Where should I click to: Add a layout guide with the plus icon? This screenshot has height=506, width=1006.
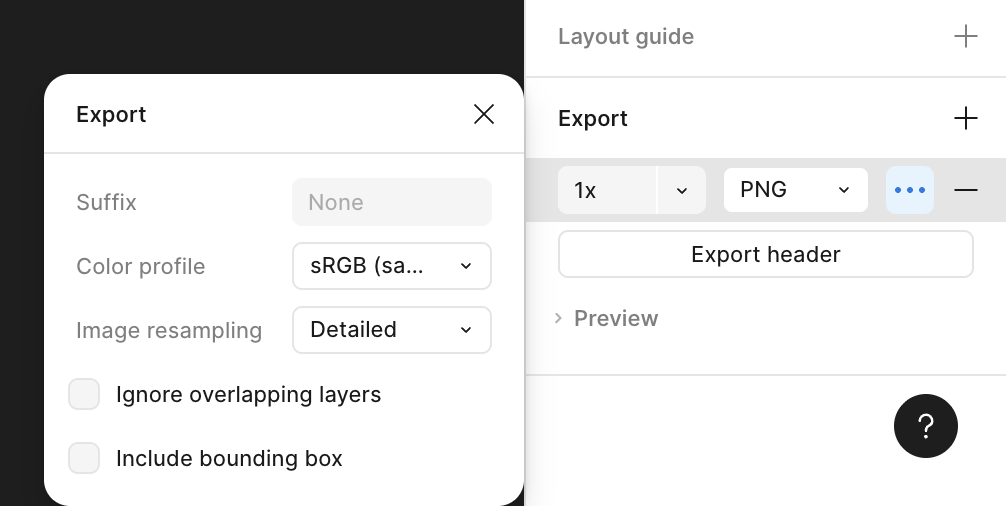coord(965,37)
